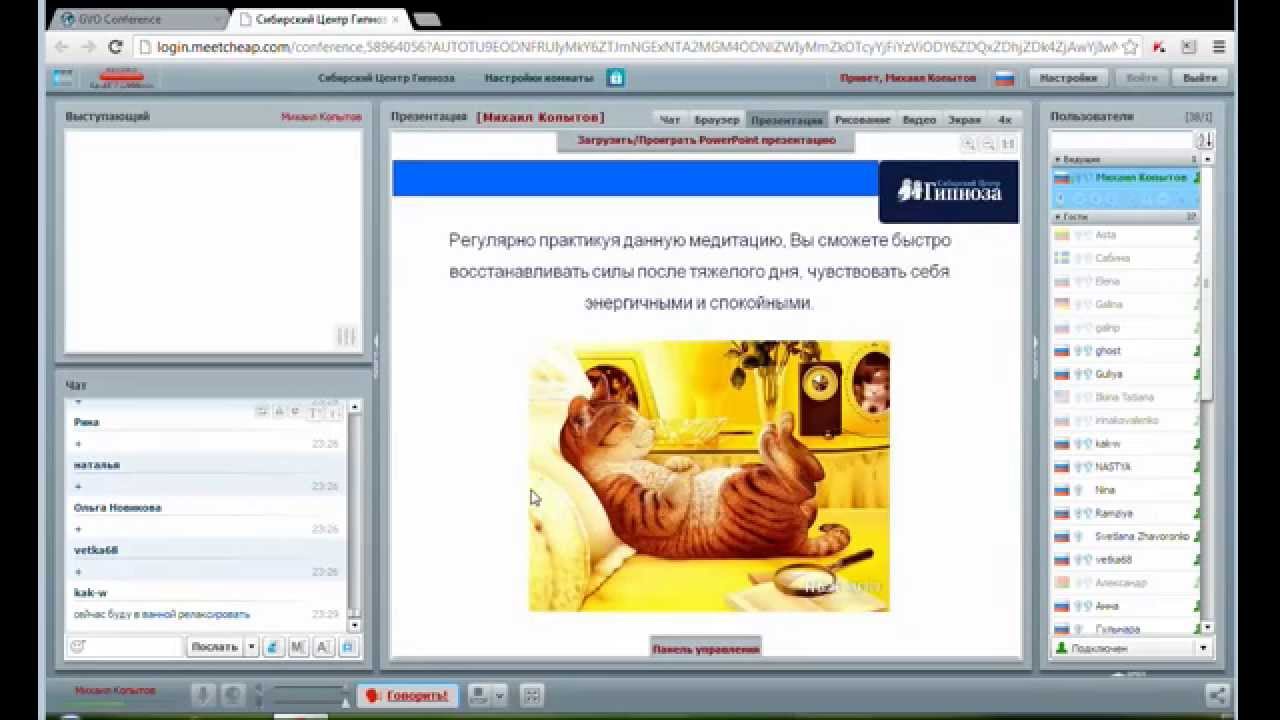The image size is (1280, 720).
Task: Zoom out the presentation with magnifier minus
Action: click(988, 144)
